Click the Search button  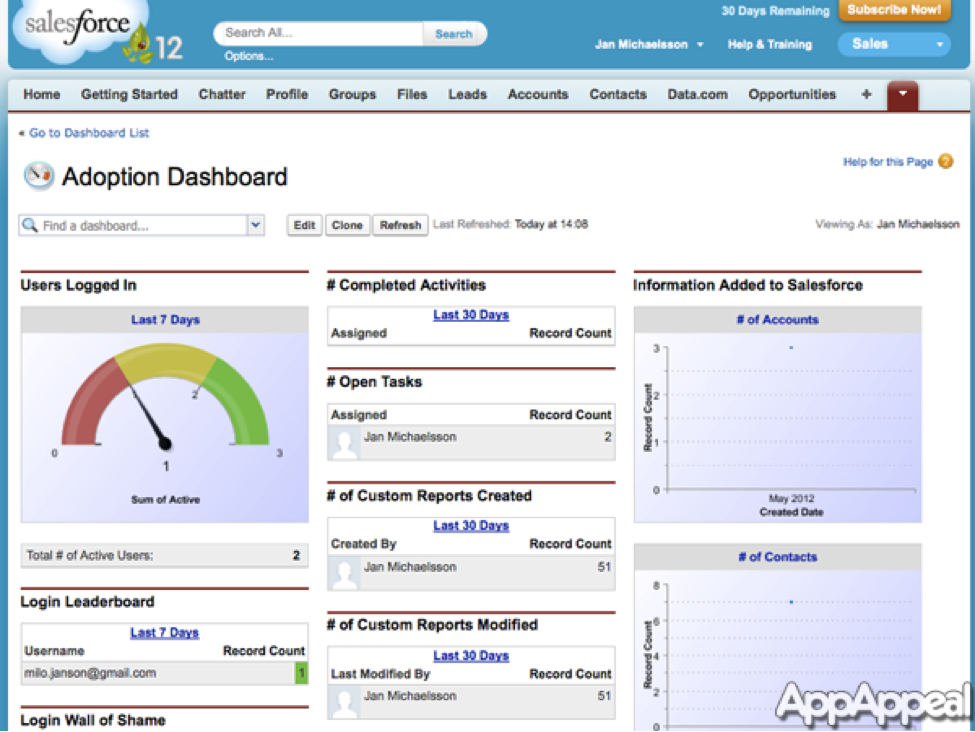click(453, 34)
